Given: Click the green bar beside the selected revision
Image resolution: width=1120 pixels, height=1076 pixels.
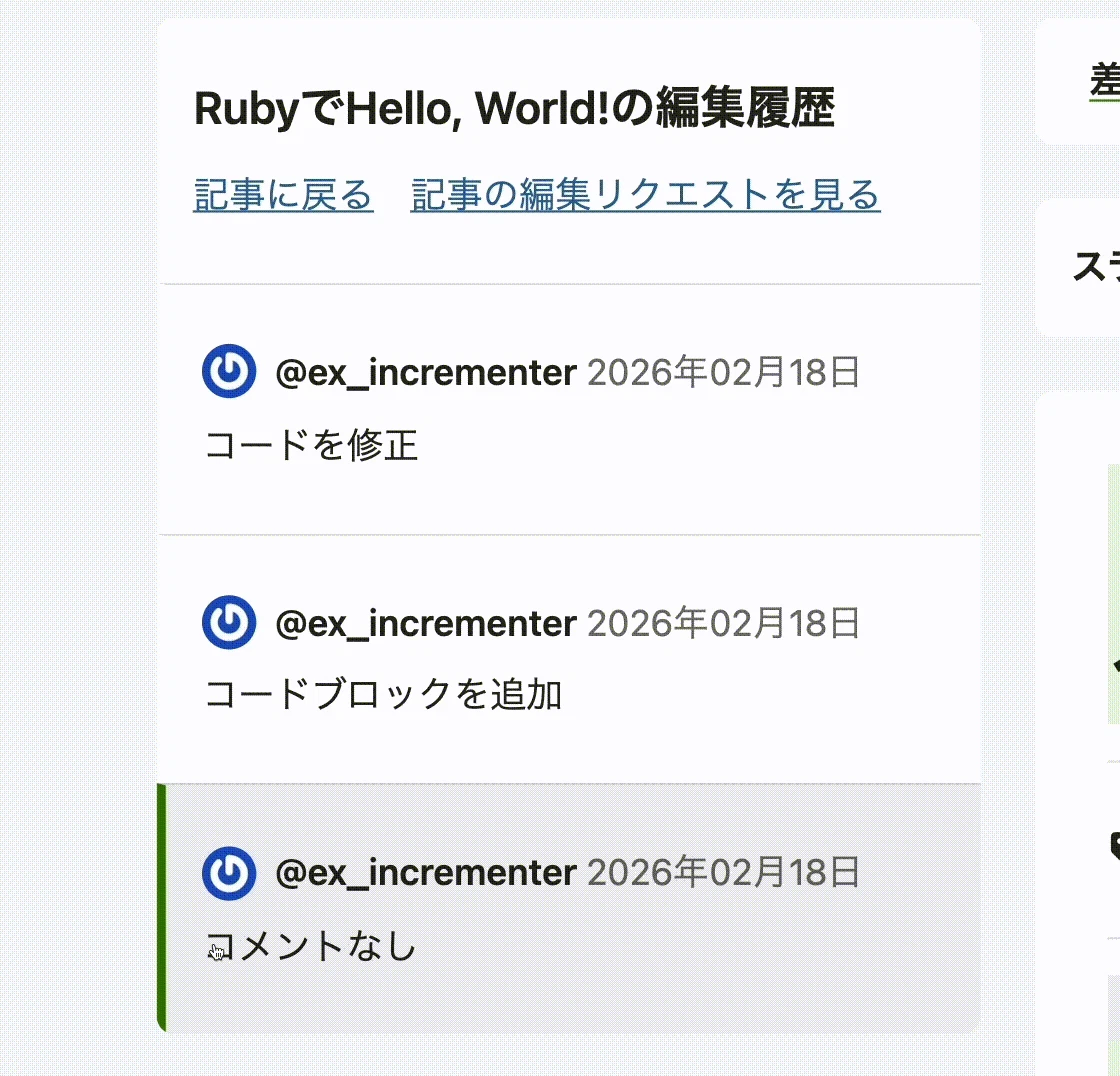Looking at the screenshot, I should 162,905.
